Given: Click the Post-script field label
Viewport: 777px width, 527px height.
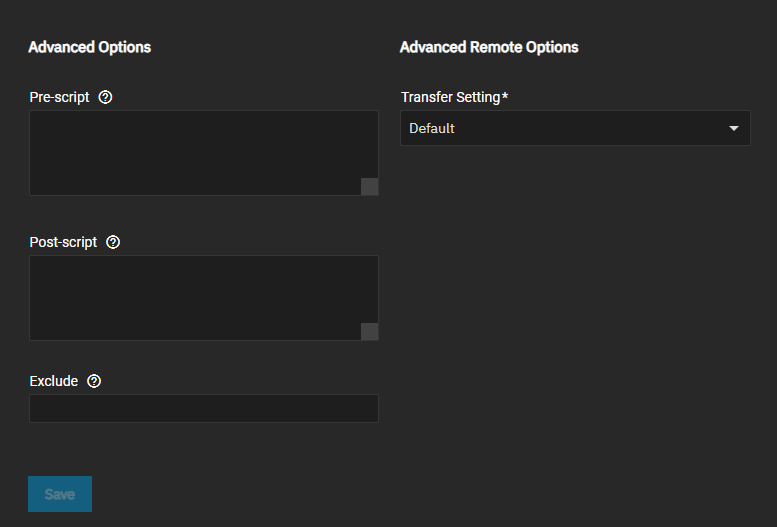Looking at the screenshot, I should point(64,242).
